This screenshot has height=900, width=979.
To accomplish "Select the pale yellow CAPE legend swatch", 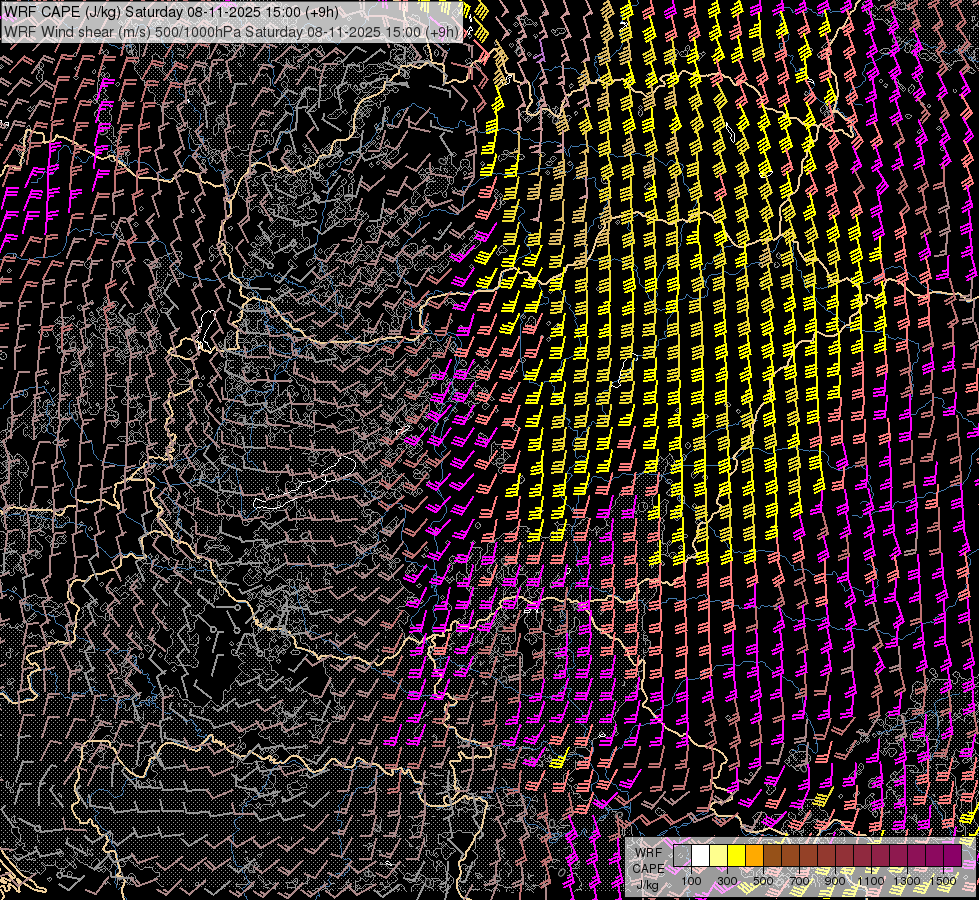I will (x=718, y=856).
